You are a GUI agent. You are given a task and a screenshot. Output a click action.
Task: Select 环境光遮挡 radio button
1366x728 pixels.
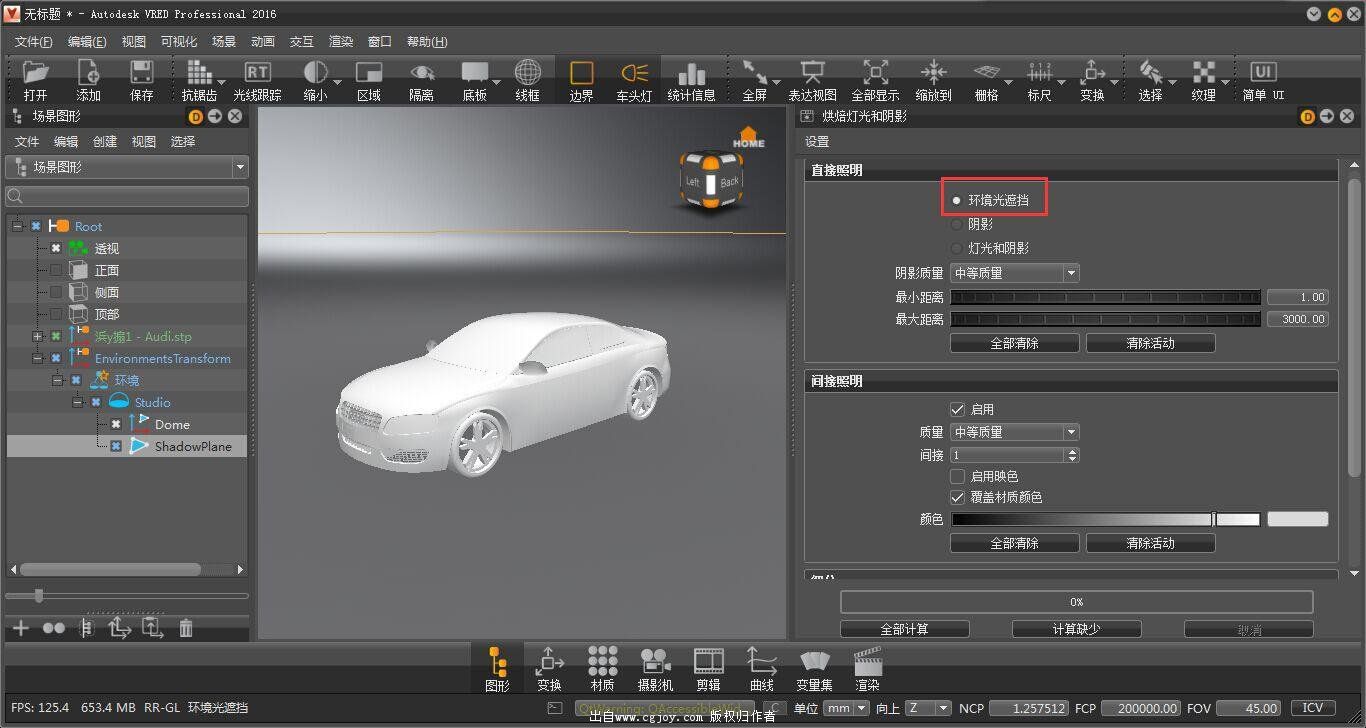pyautogui.click(x=956, y=200)
